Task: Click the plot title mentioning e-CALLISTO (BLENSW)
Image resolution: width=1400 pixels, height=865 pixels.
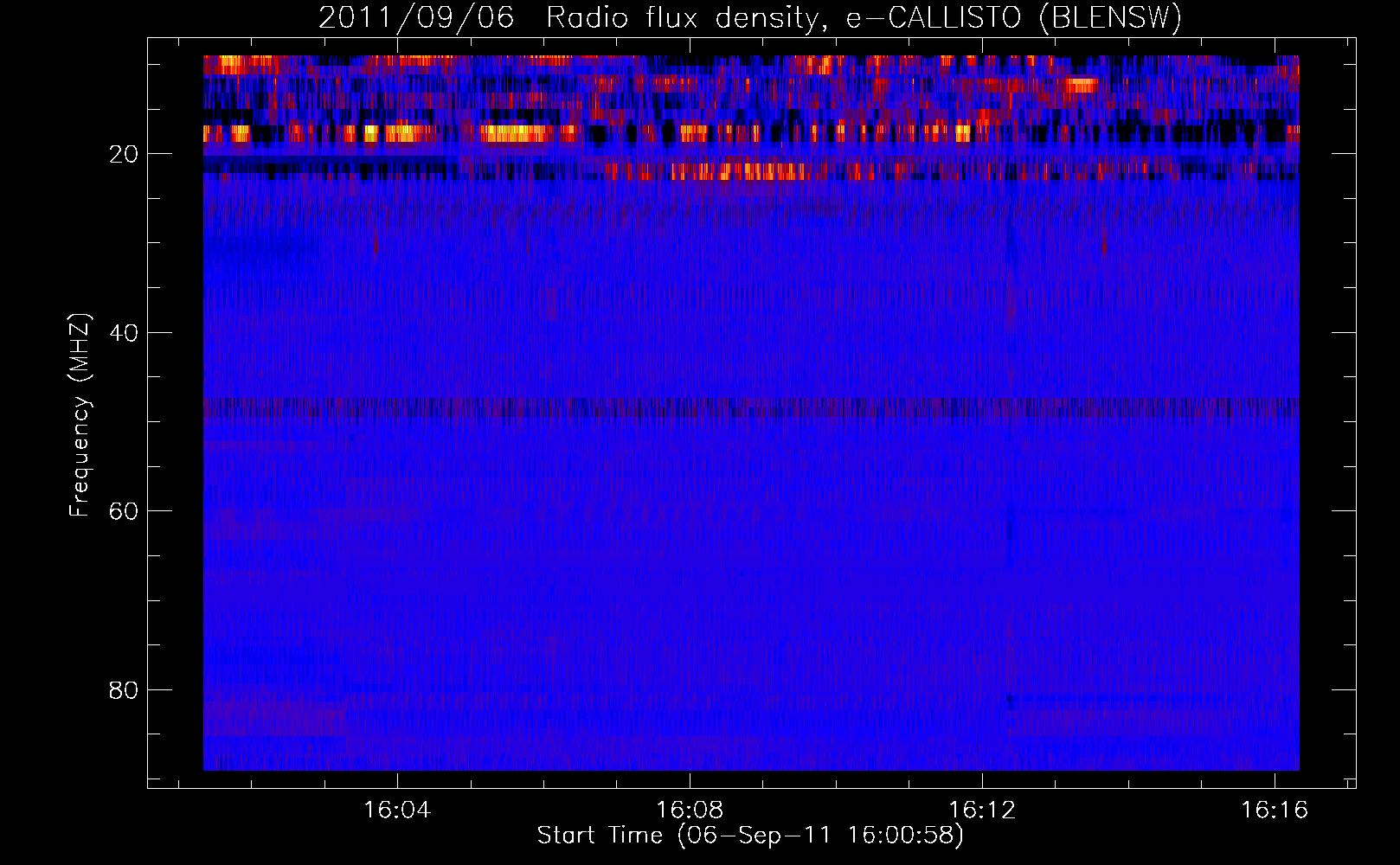Action: tap(750, 17)
